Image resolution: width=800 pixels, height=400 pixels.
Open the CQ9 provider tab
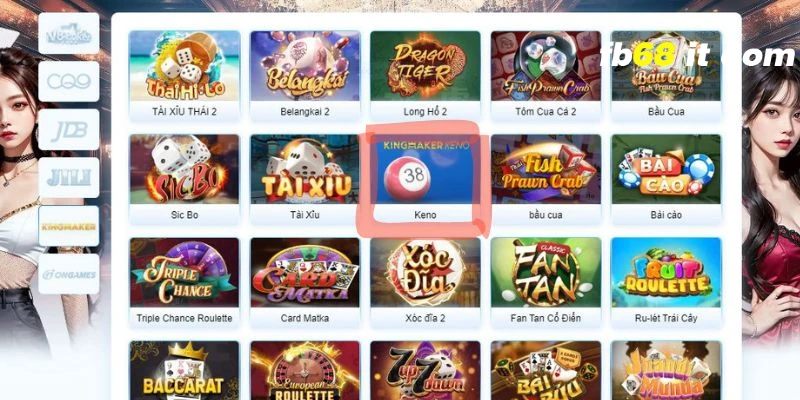pos(68,82)
